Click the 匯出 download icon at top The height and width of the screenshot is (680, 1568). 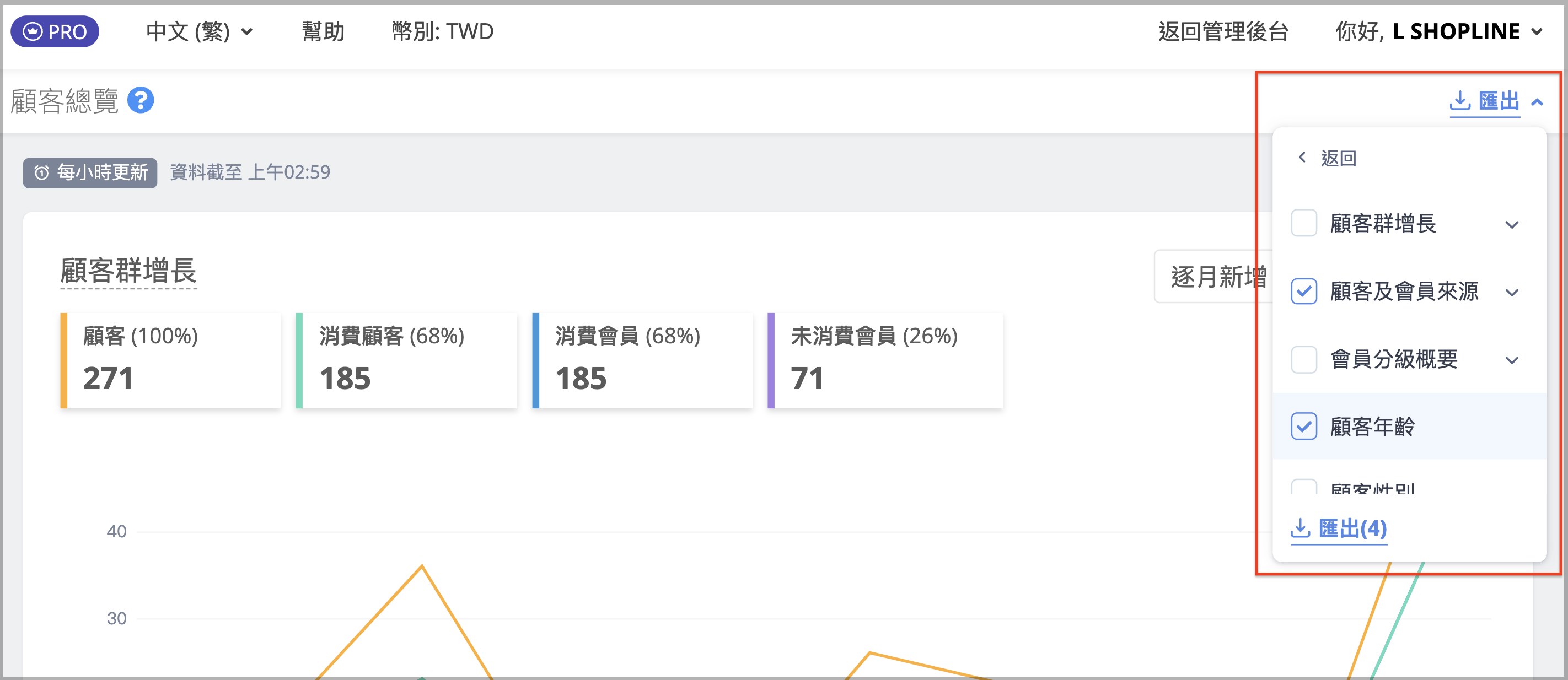pos(1459,101)
